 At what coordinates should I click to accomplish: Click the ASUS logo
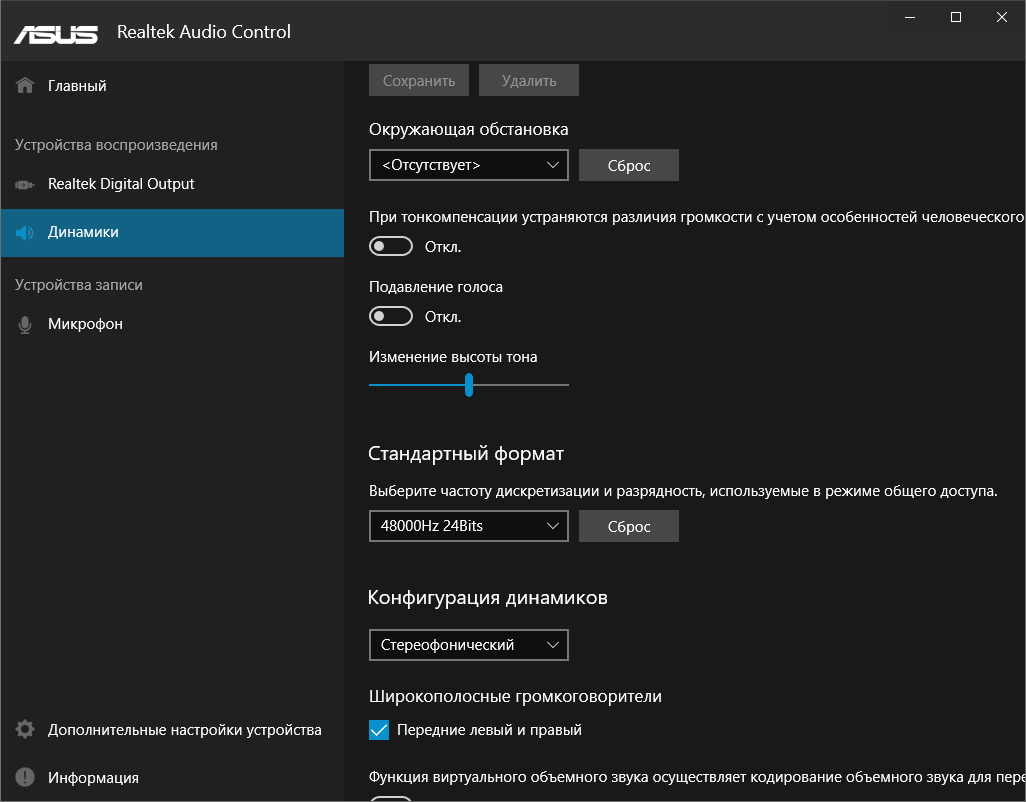(x=55, y=33)
